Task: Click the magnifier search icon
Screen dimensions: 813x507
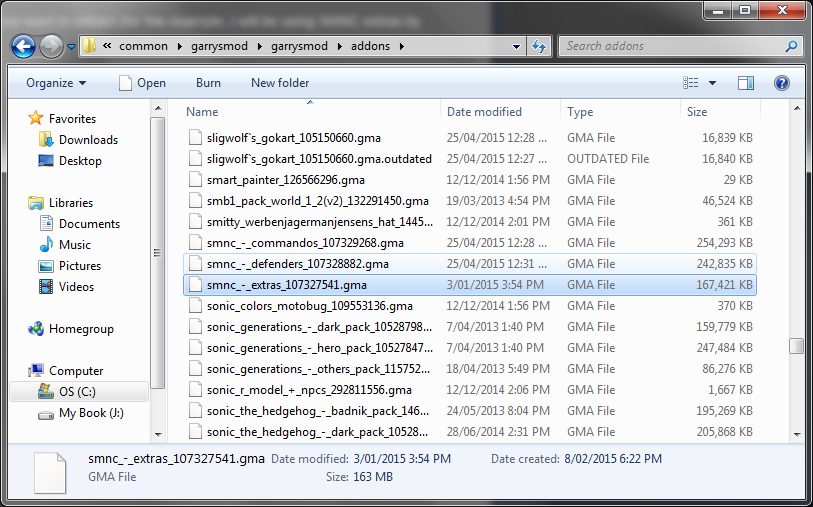Action: coord(791,46)
